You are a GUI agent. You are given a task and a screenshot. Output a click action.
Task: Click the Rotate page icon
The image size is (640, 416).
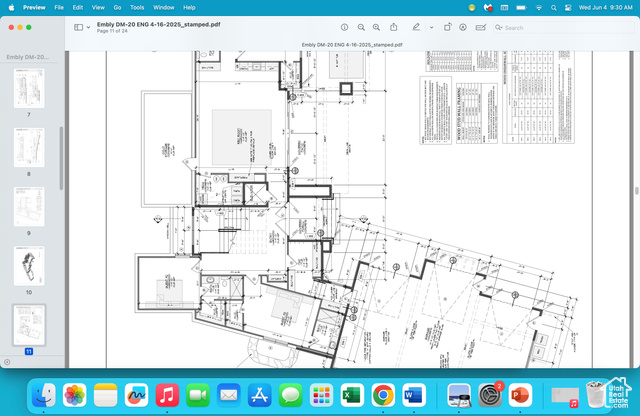[446, 27]
